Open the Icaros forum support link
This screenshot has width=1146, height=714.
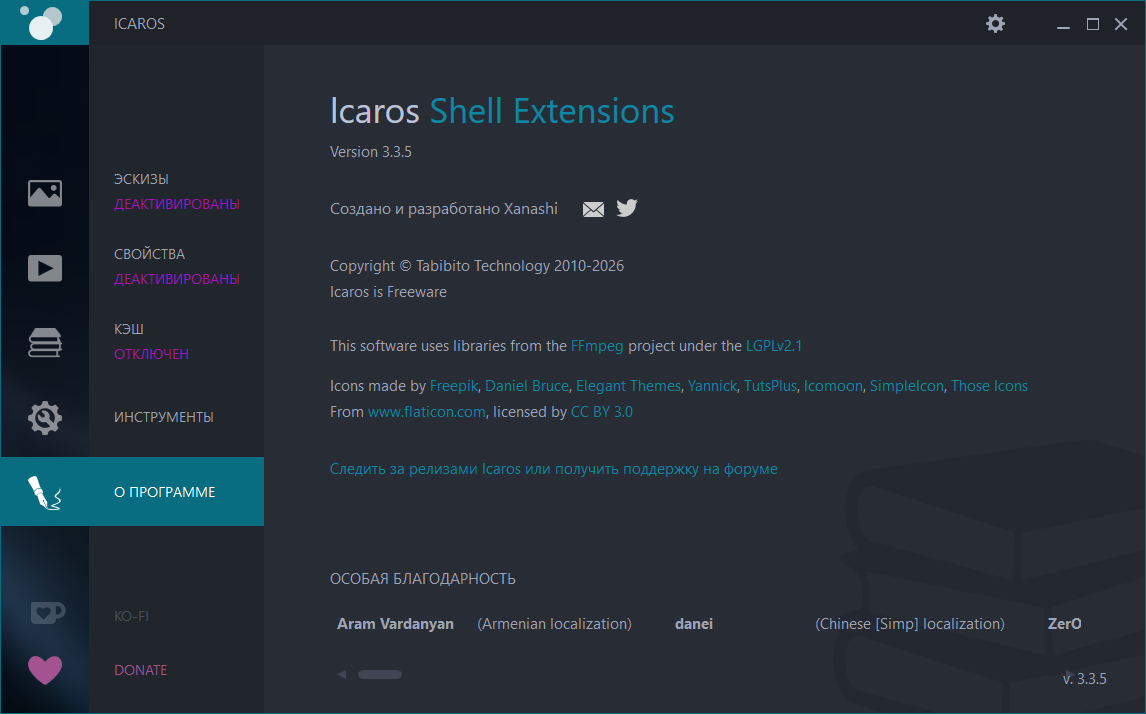[553, 469]
